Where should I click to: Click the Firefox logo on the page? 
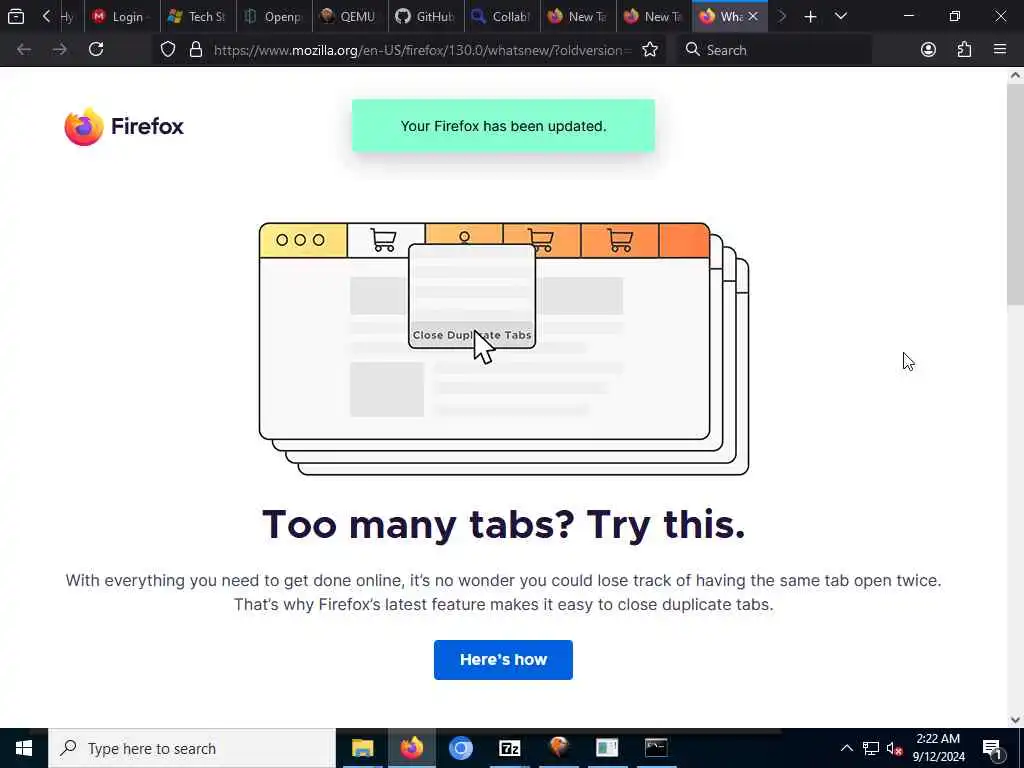point(124,126)
